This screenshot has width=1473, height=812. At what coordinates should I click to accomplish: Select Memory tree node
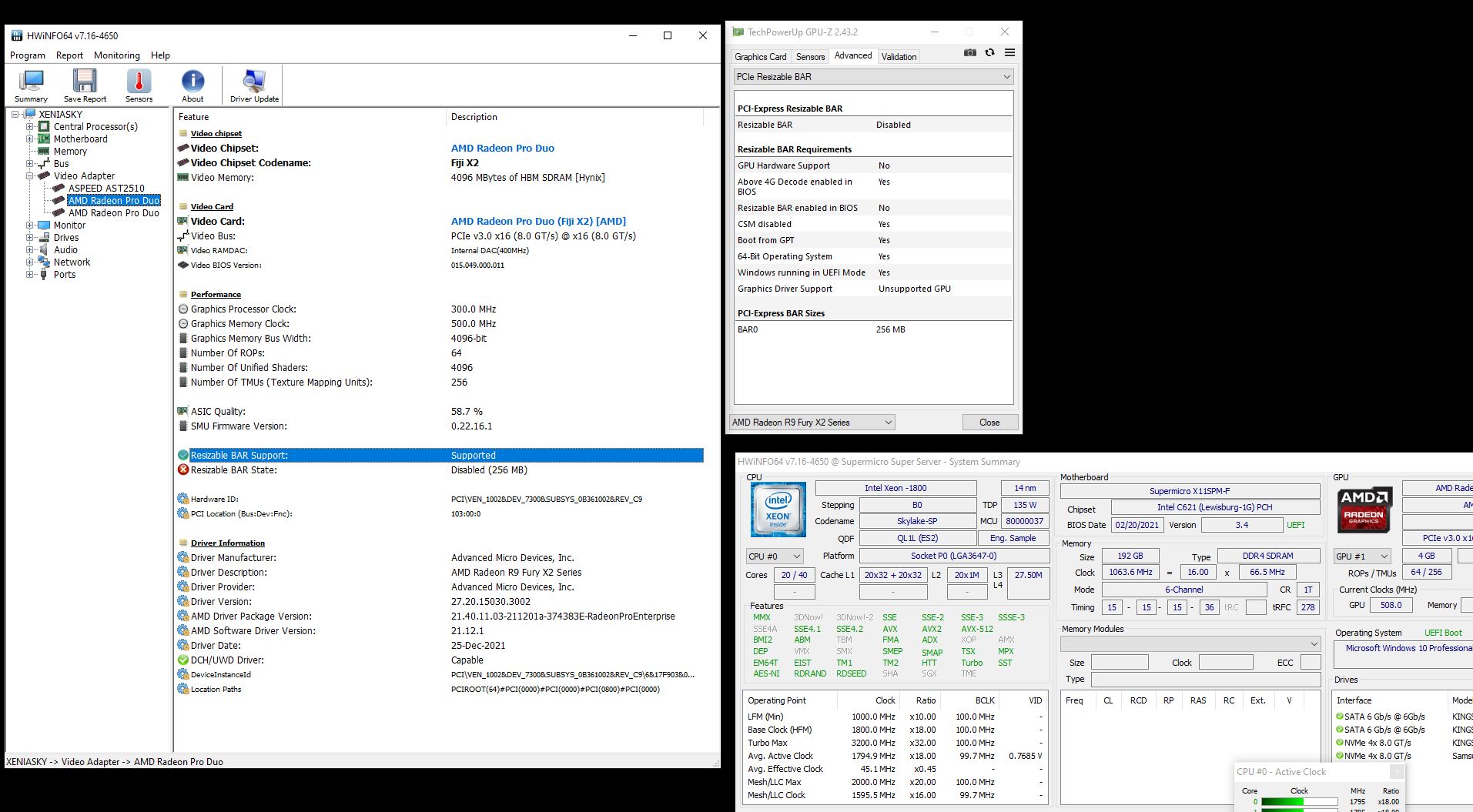tap(70, 151)
